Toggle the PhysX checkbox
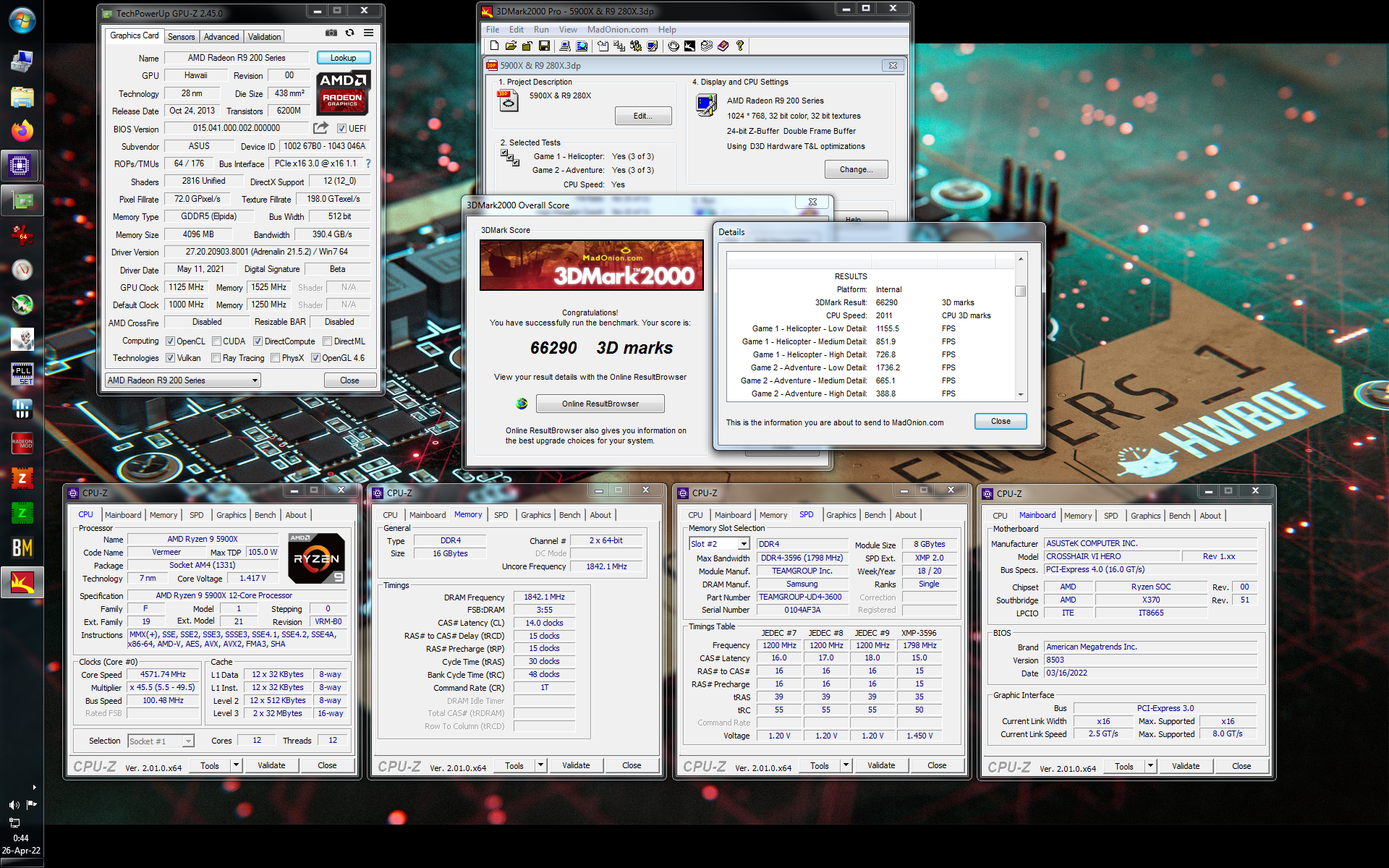The image size is (1389, 868). (x=275, y=358)
